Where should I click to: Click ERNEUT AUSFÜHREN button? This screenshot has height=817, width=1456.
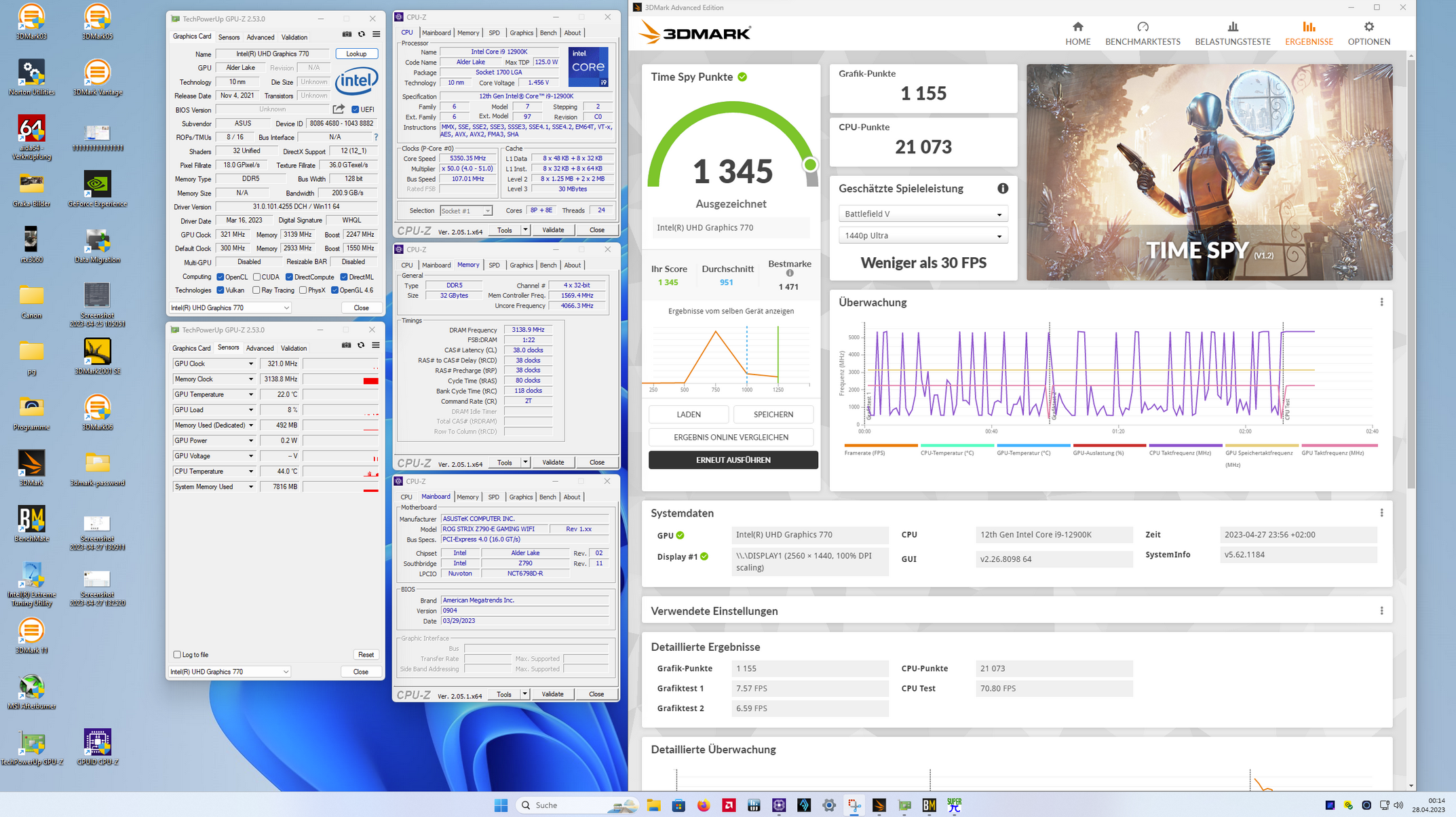pyautogui.click(x=733, y=460)
